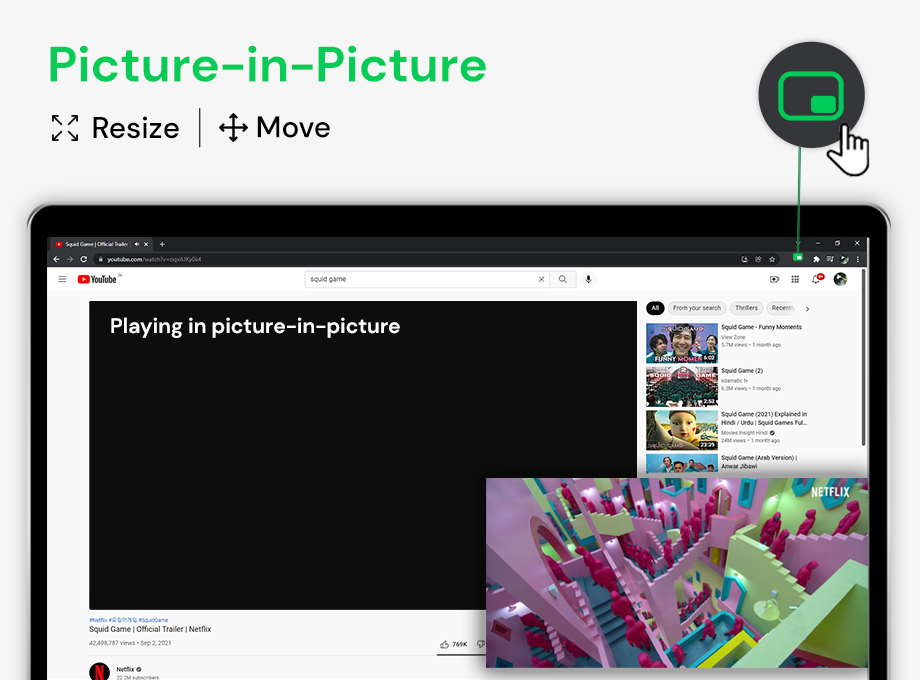The height and width of the screenshot is (680, 920).
Task: Click the browser forward arrow
Action: coord(70,259)
